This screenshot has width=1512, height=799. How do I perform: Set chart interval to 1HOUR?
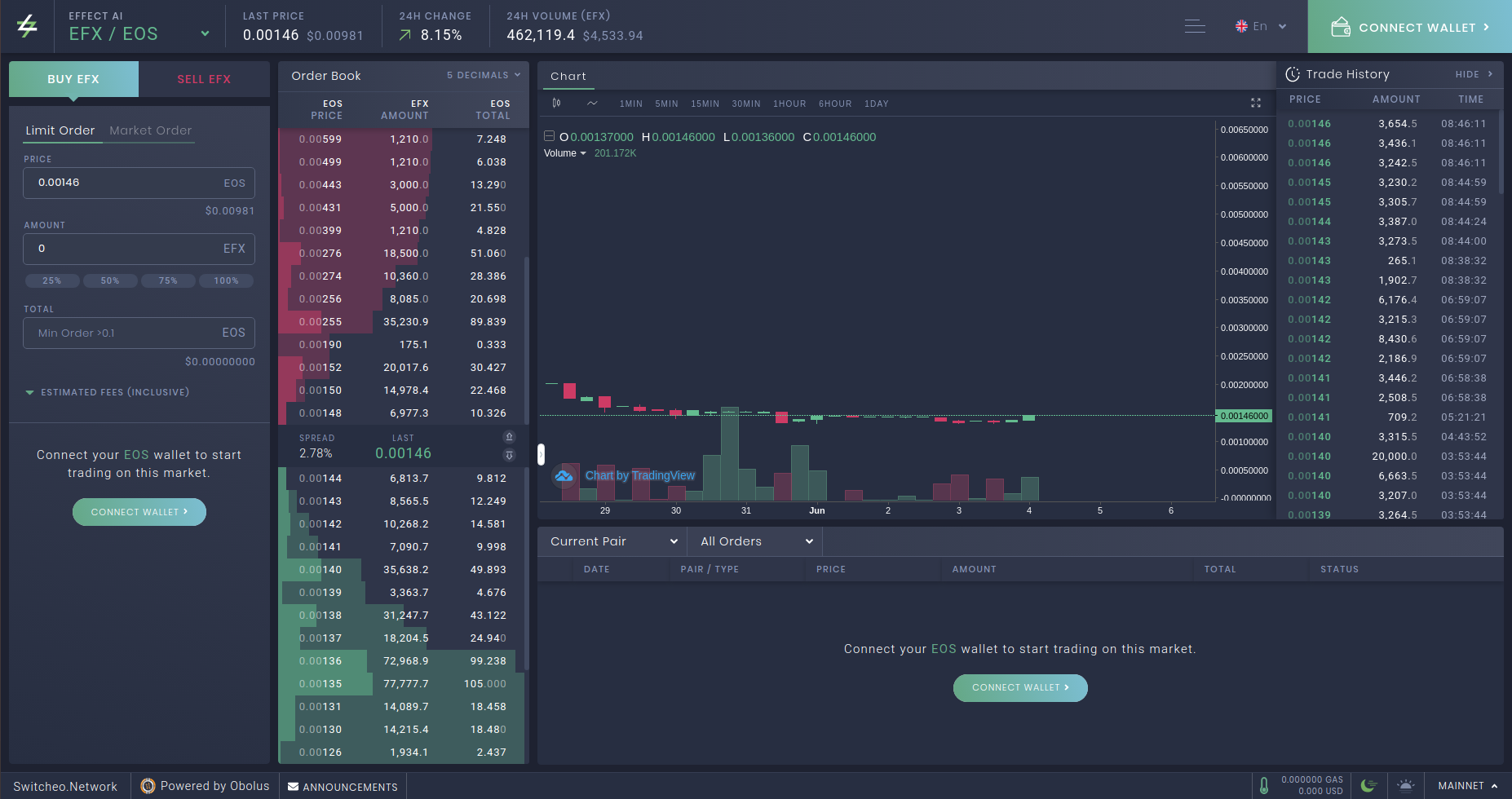click(789, 104)
